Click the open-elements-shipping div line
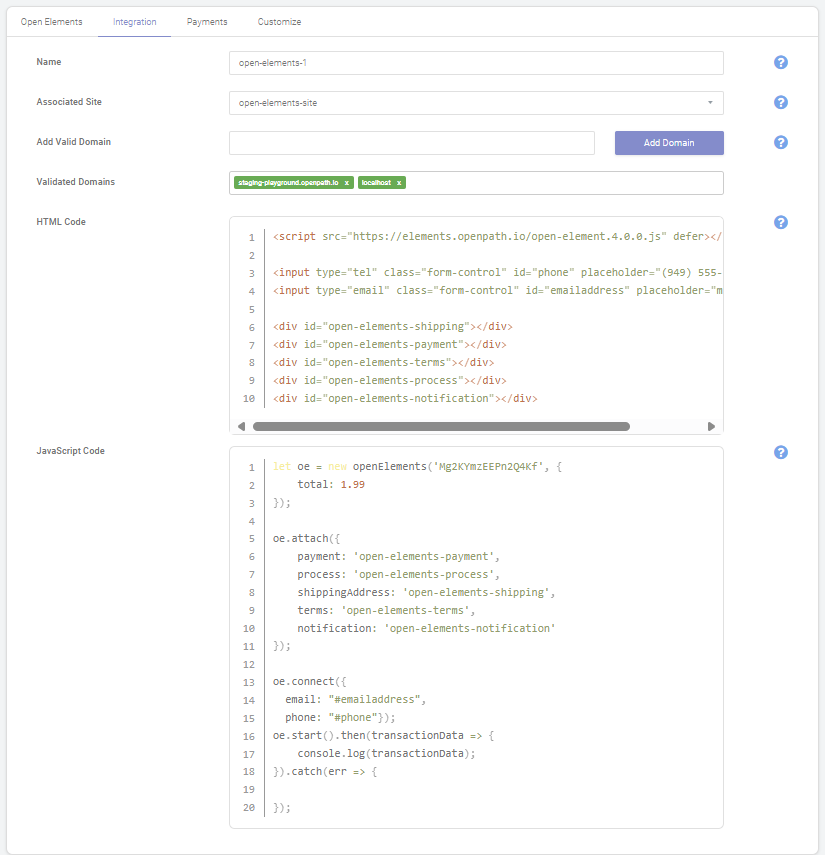Screen dimensions: 825x855 393,327
